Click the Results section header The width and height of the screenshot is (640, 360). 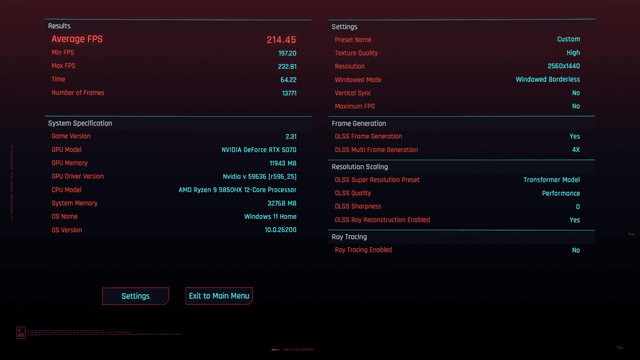59,26
